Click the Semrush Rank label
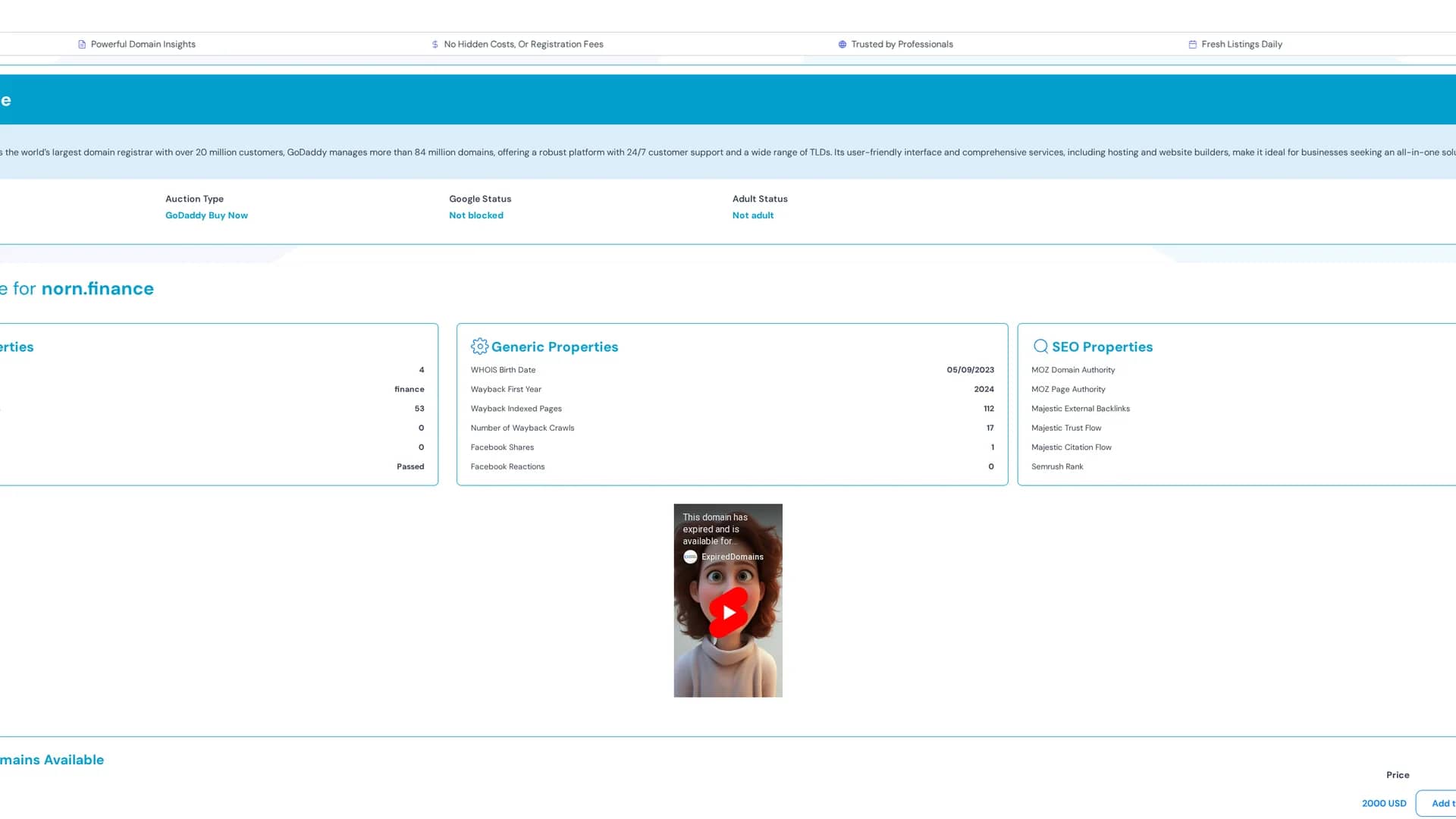Viewport: 1456px width, 819px height. [x=1057, y=466]
